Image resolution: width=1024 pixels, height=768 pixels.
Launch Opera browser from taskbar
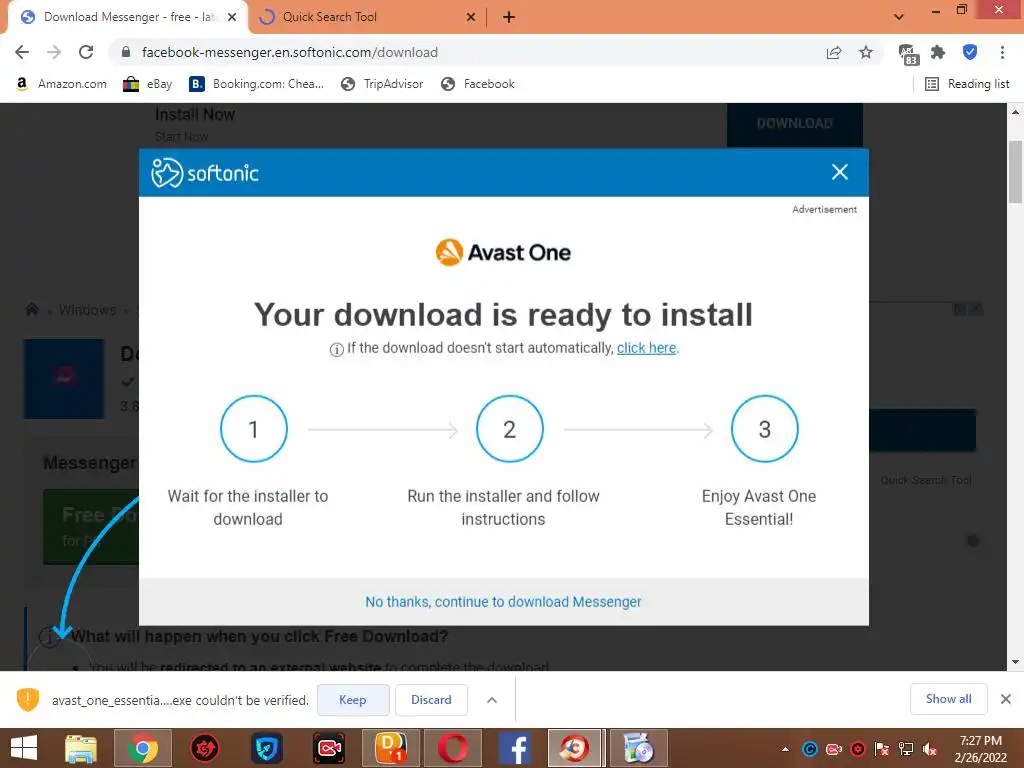click(x=453, y=748)
